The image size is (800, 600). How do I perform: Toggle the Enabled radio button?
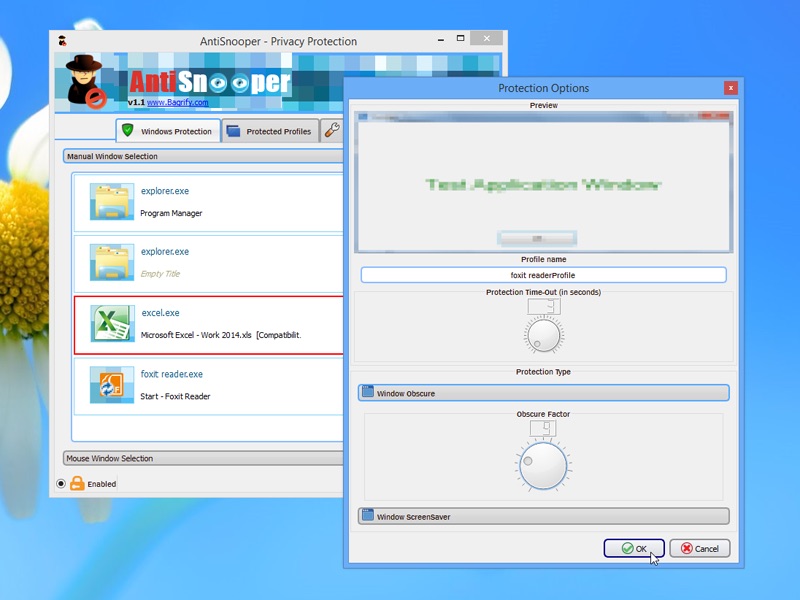click(61, 484)
